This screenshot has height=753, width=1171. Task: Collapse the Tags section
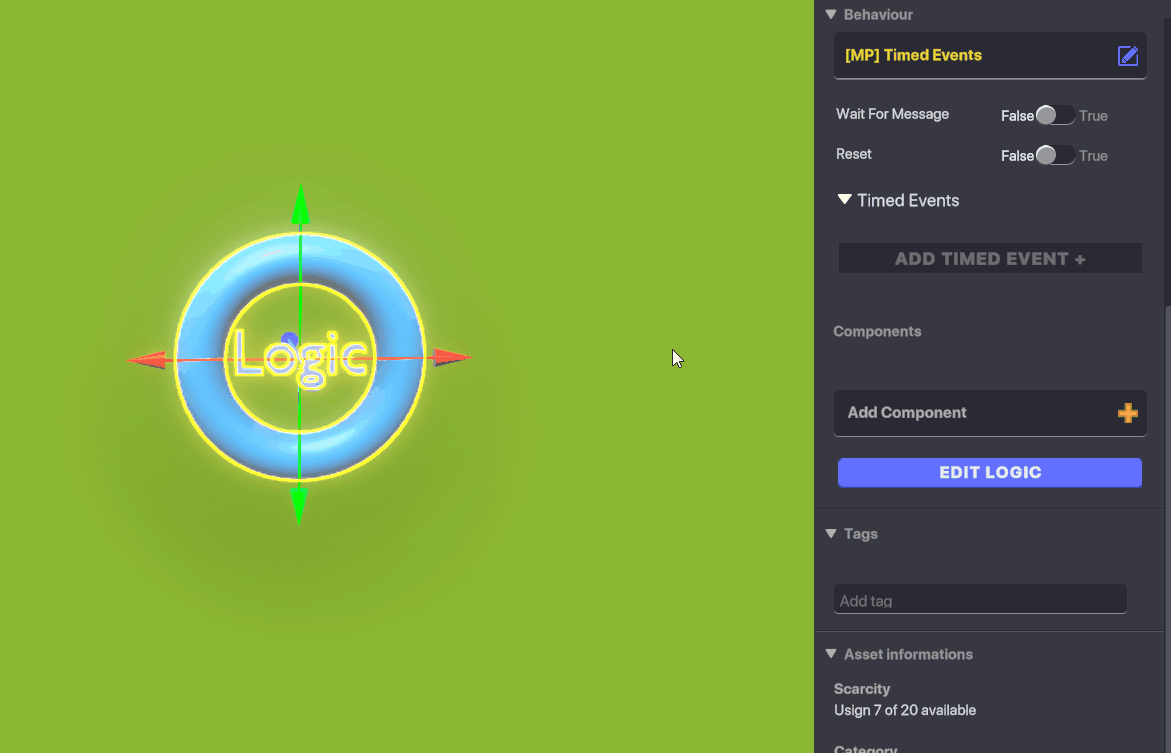pos(830,534)
